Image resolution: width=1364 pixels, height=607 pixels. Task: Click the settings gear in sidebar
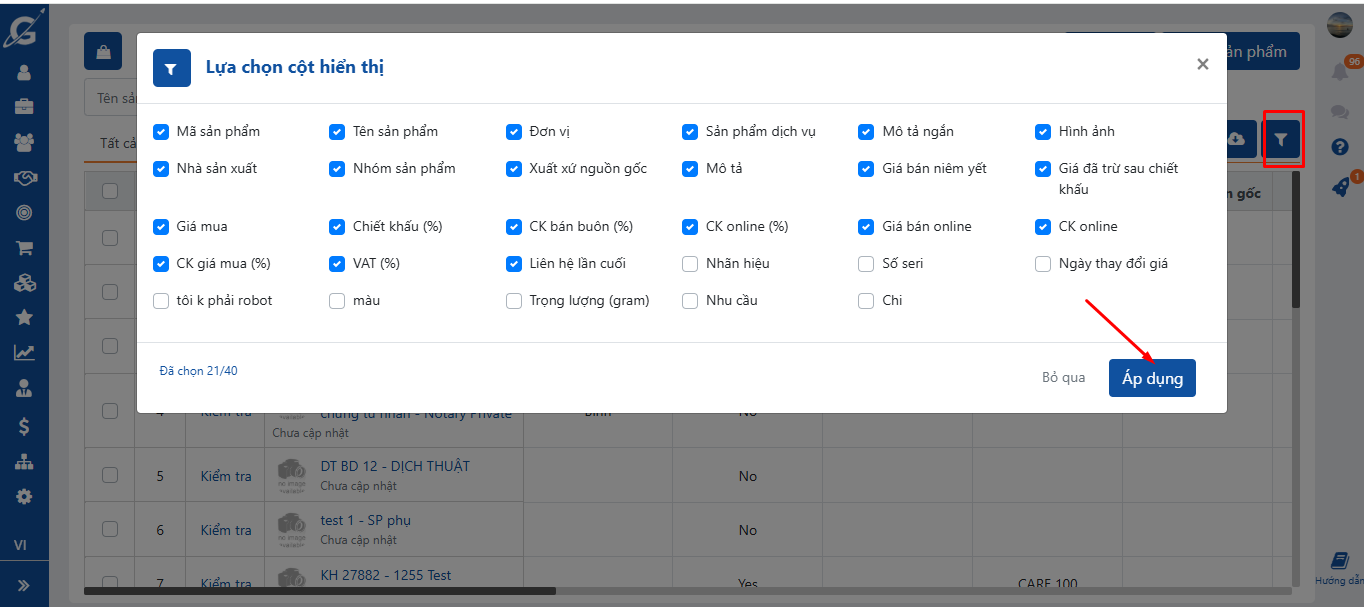tap(24, 496)
